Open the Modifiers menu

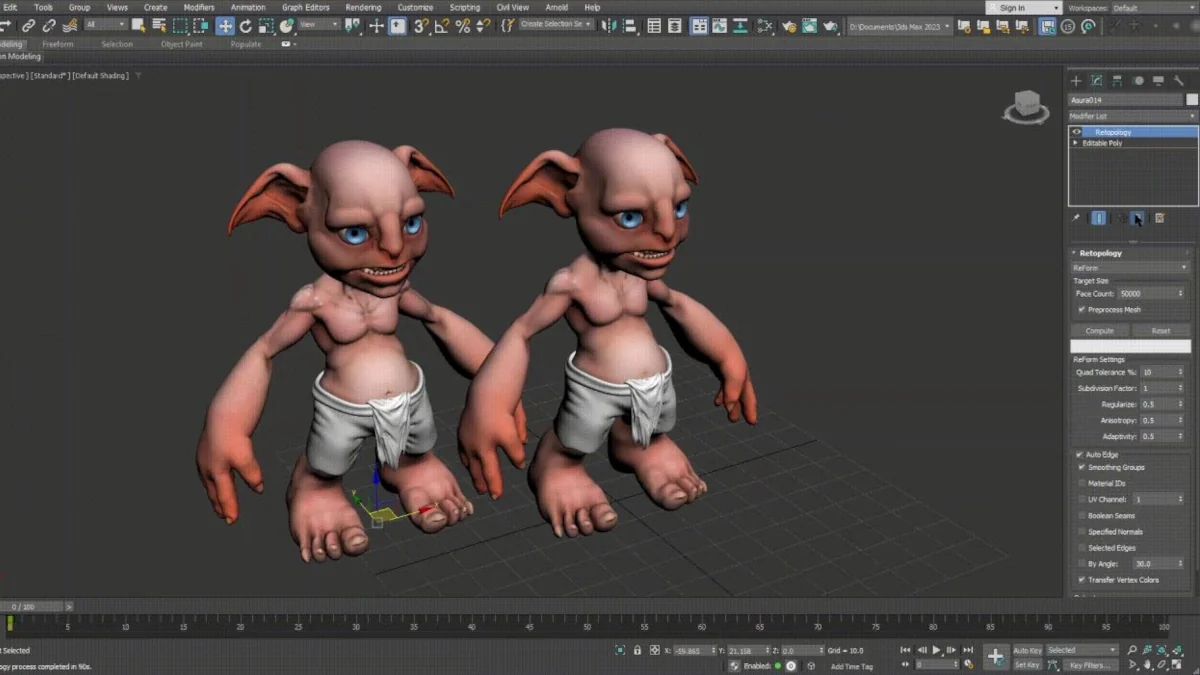pos(199,7)
